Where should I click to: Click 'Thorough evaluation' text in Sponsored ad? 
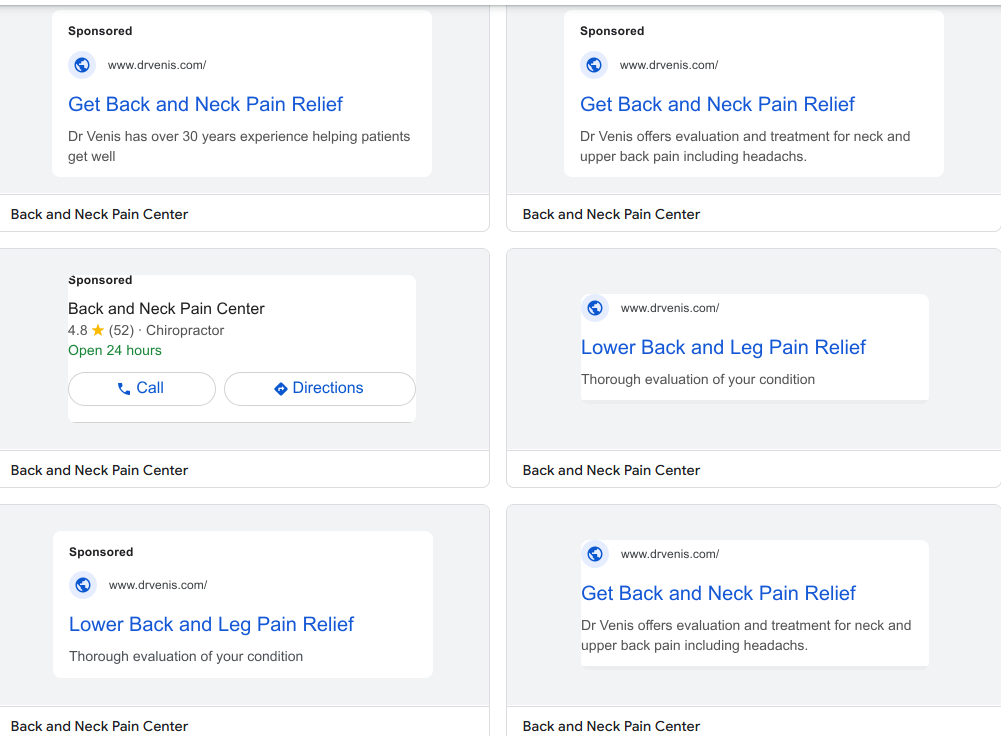click(x=186, y=657)
